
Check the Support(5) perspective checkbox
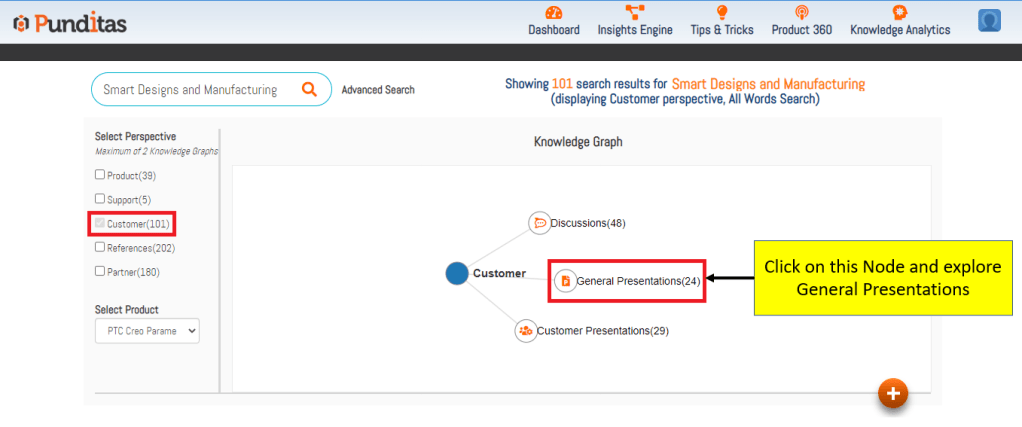[x=100, y=199]
